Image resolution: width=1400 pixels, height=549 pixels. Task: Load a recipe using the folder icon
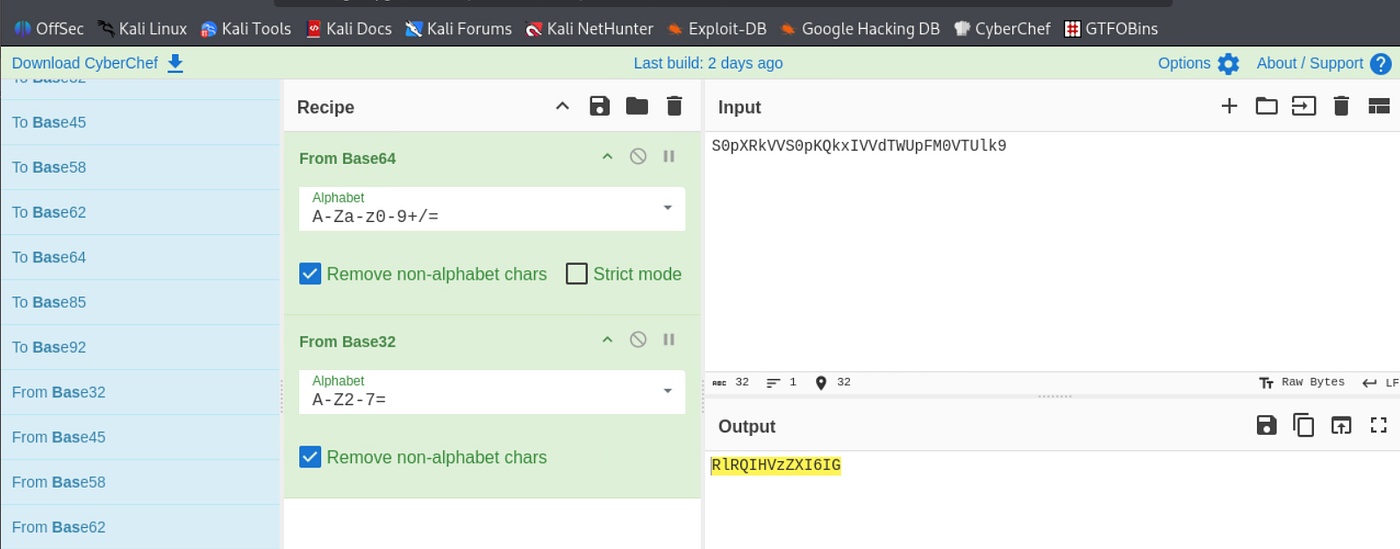point(637,106)
